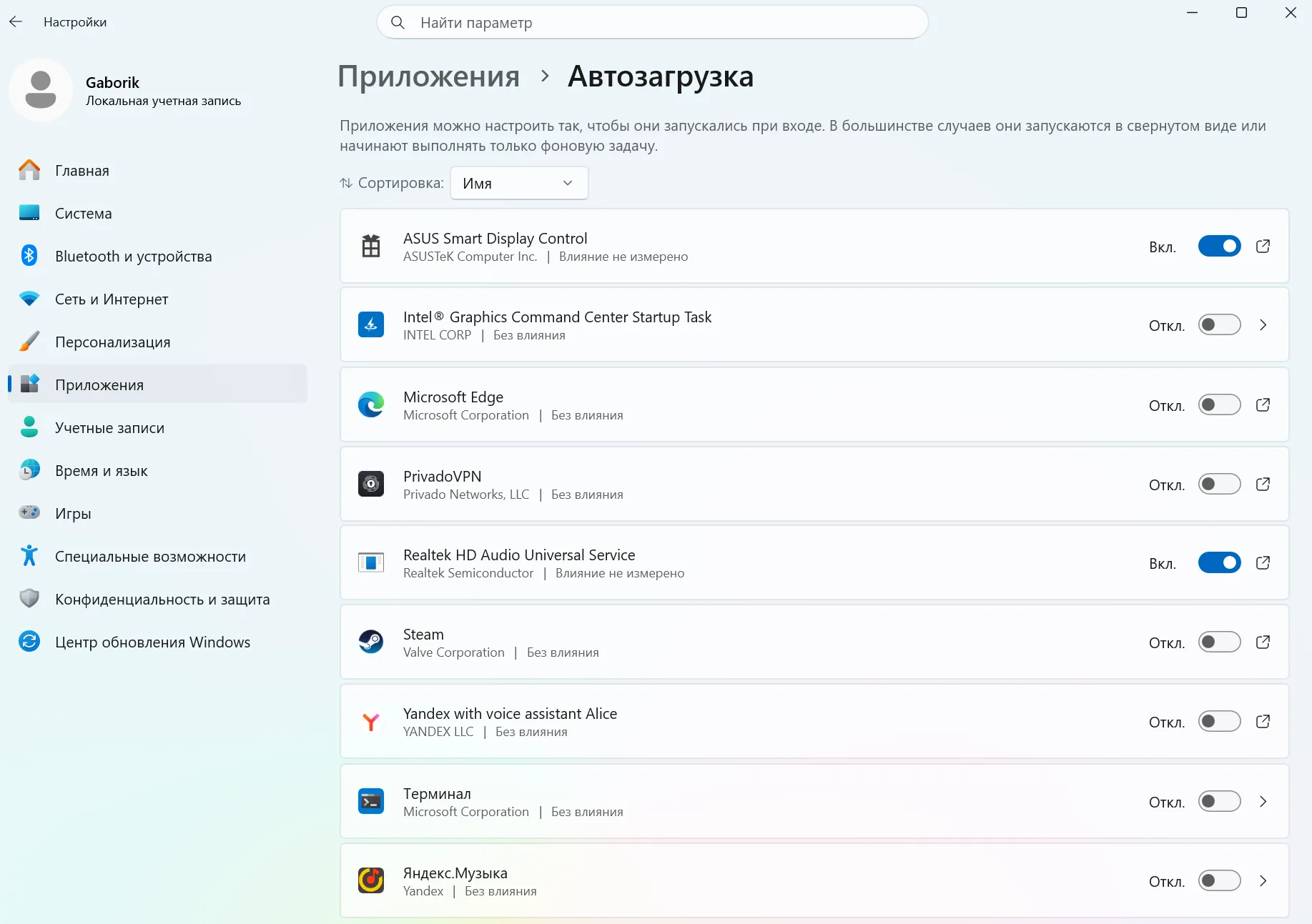Enable Steam startup toggle

tap(1220, 642)
